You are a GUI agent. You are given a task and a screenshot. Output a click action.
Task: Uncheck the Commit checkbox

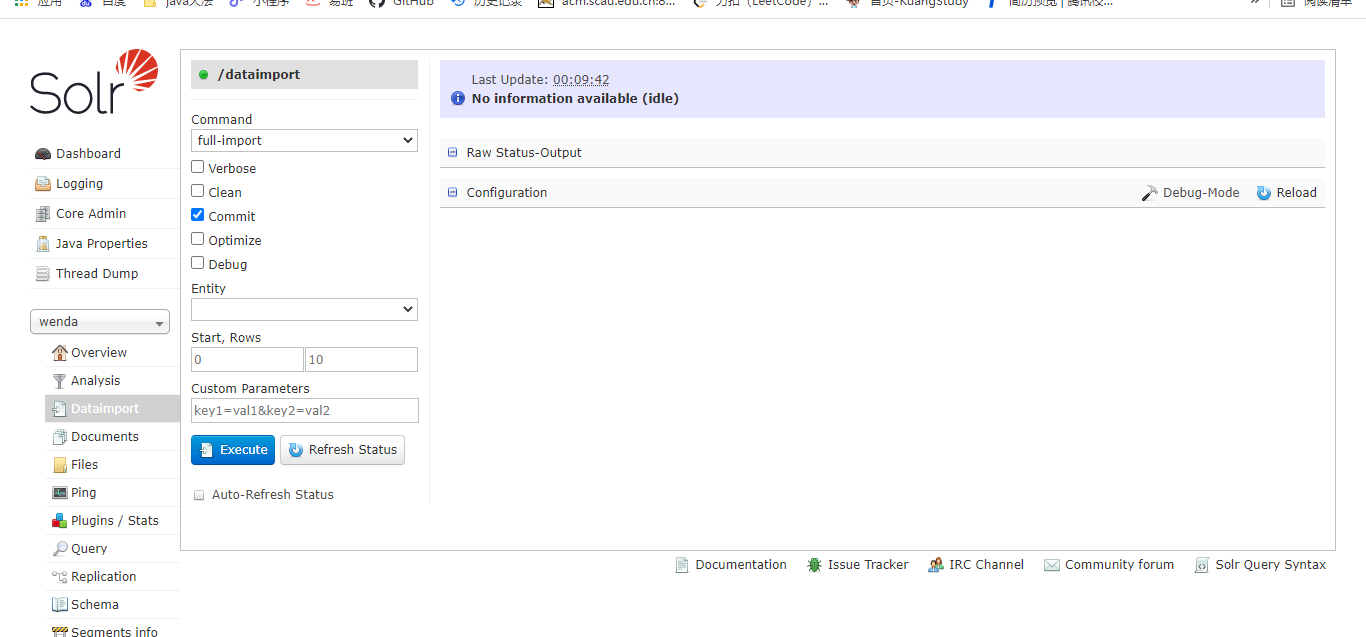[198, 215]
